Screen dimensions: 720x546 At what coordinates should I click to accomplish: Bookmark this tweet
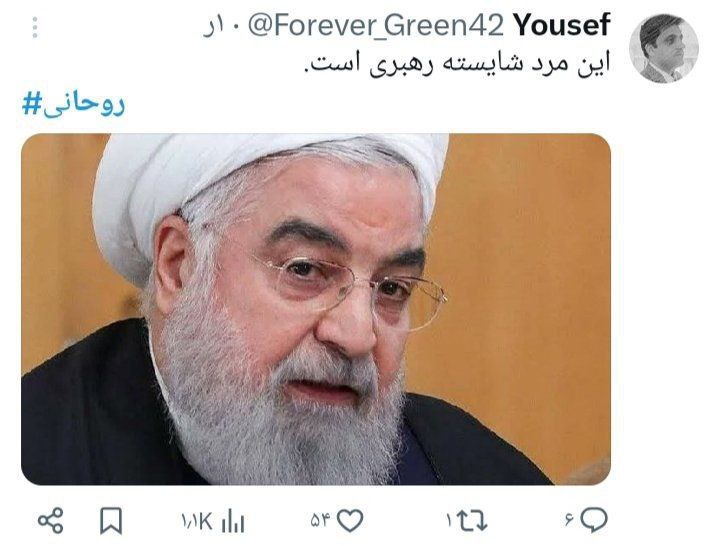pyautogui.click(x=111, y=521)
